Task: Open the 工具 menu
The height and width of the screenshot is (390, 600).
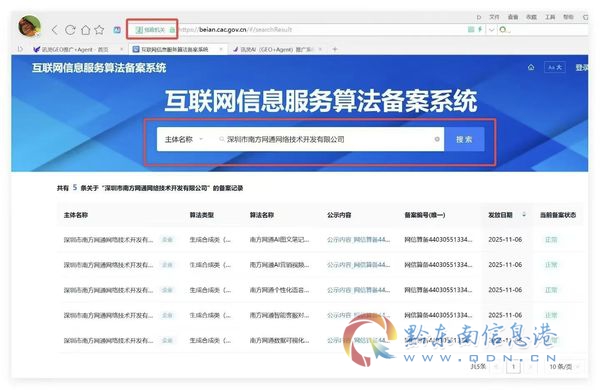Action: (550, 17)
